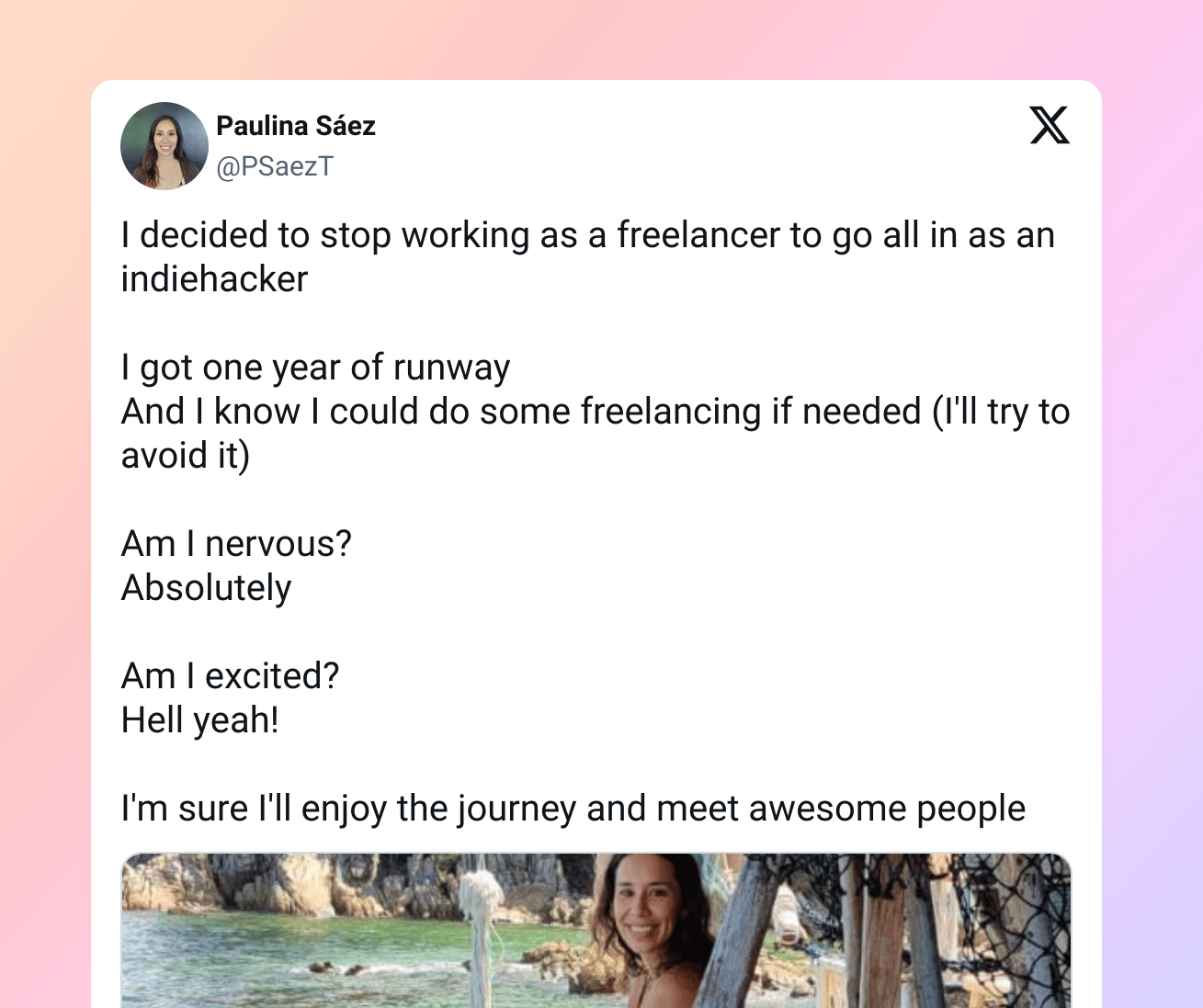This screenshot has width=1203, height=1008.
Task: Select the "Am I excited?" question
Action: (x=231, y=676)
